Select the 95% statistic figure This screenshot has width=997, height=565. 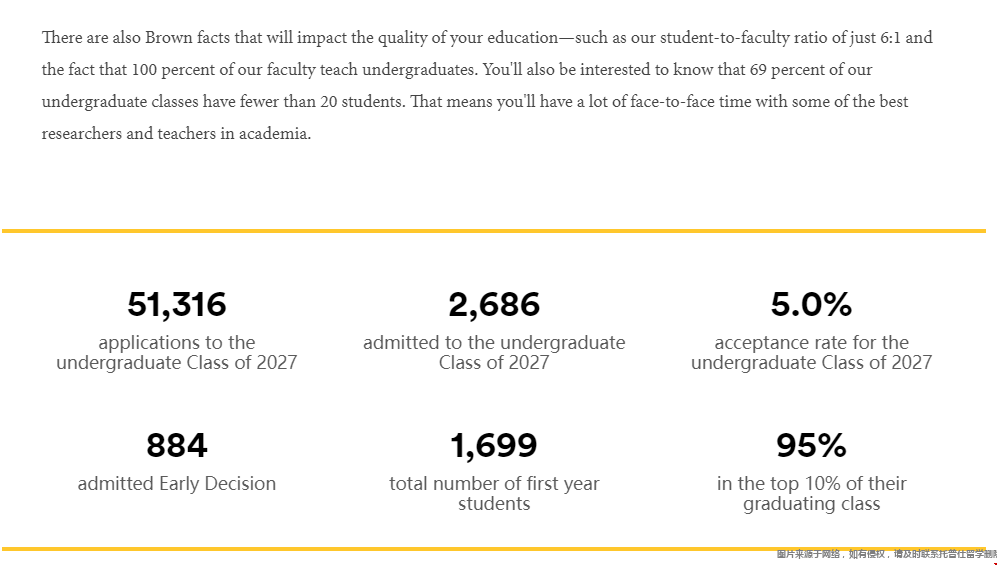coord(811,445)
